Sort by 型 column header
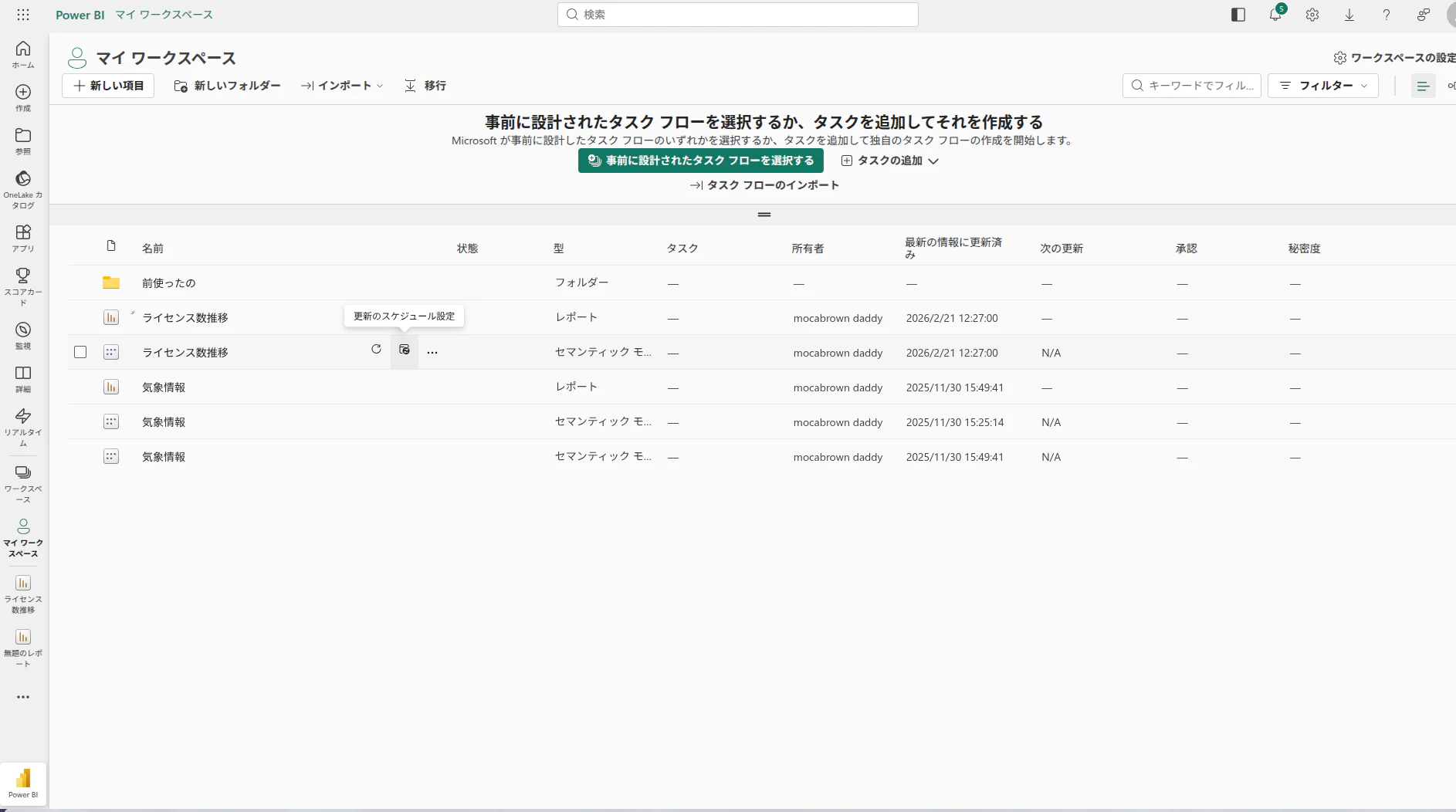This screenshot has height=812, width=1456. [559, 249]
